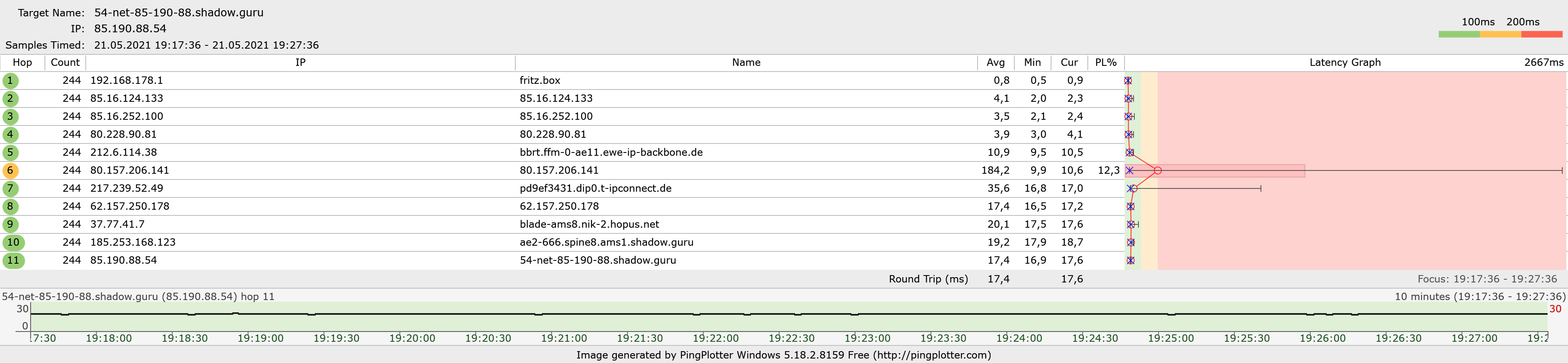Click the bbrt.ffm-0-ae11.ewe-ip-backbone.de hop name
Image resolution: width=1568 pixels, height=363 pixels.
coord(611,152)
